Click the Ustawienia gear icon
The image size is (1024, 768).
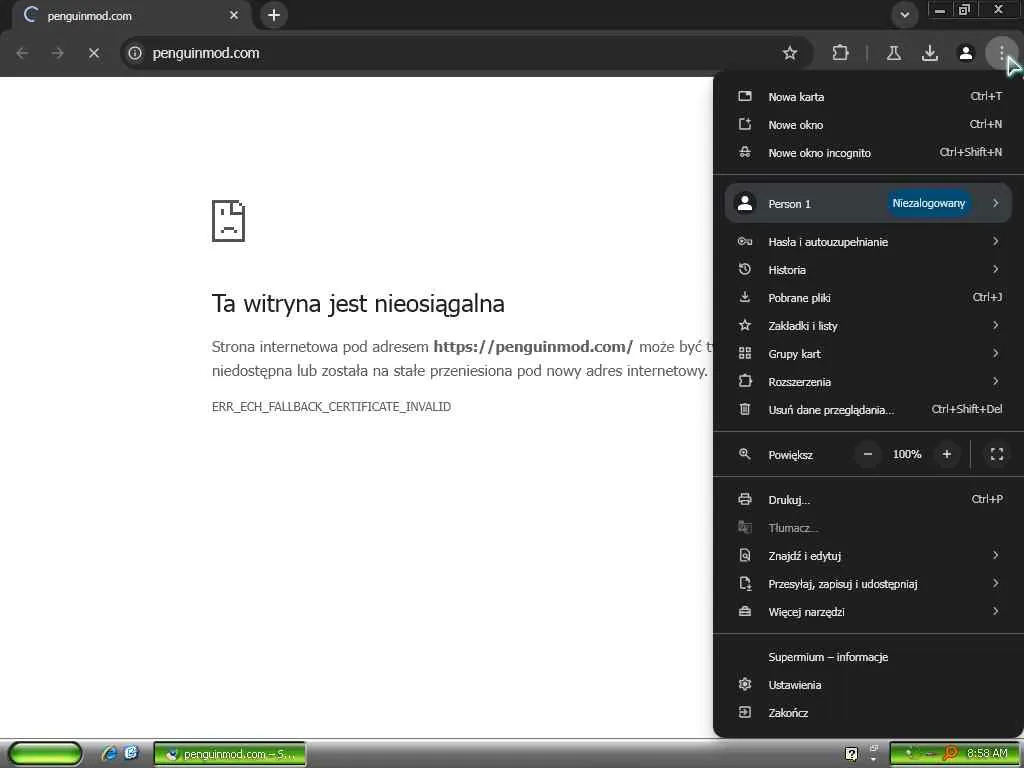[744, 684]
